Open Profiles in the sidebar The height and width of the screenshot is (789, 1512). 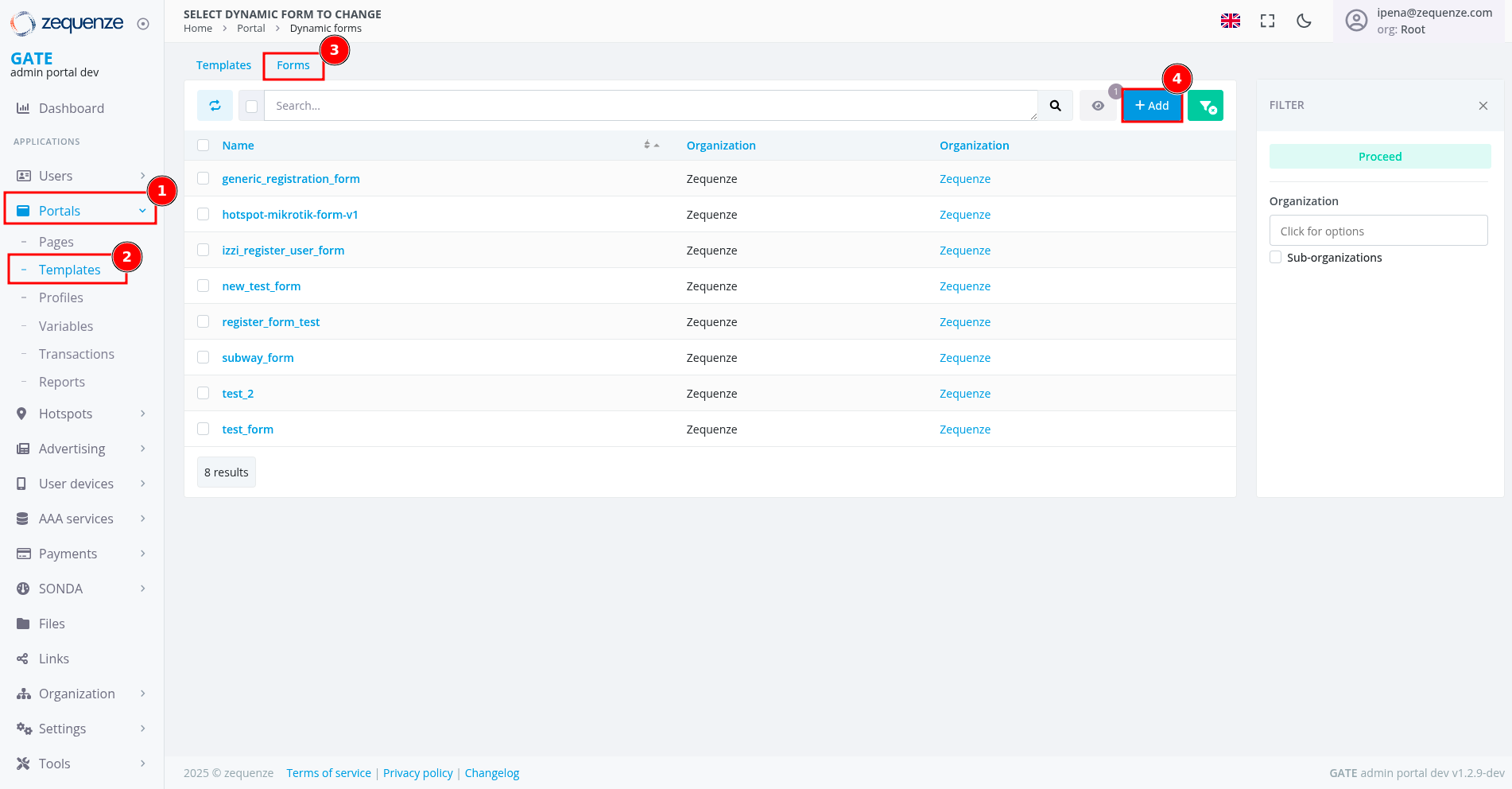[61, 297]
